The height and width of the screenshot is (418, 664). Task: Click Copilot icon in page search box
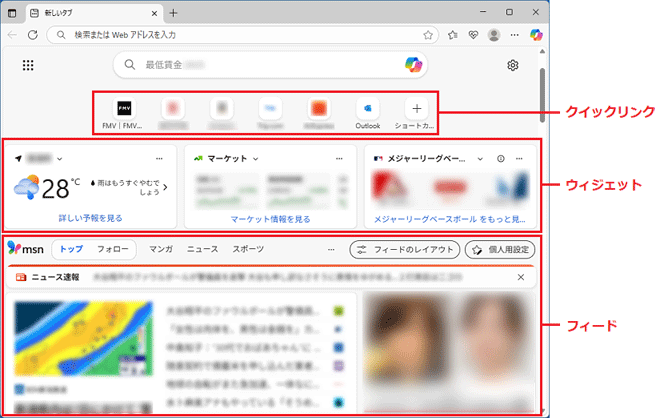[x=413, y=65]
